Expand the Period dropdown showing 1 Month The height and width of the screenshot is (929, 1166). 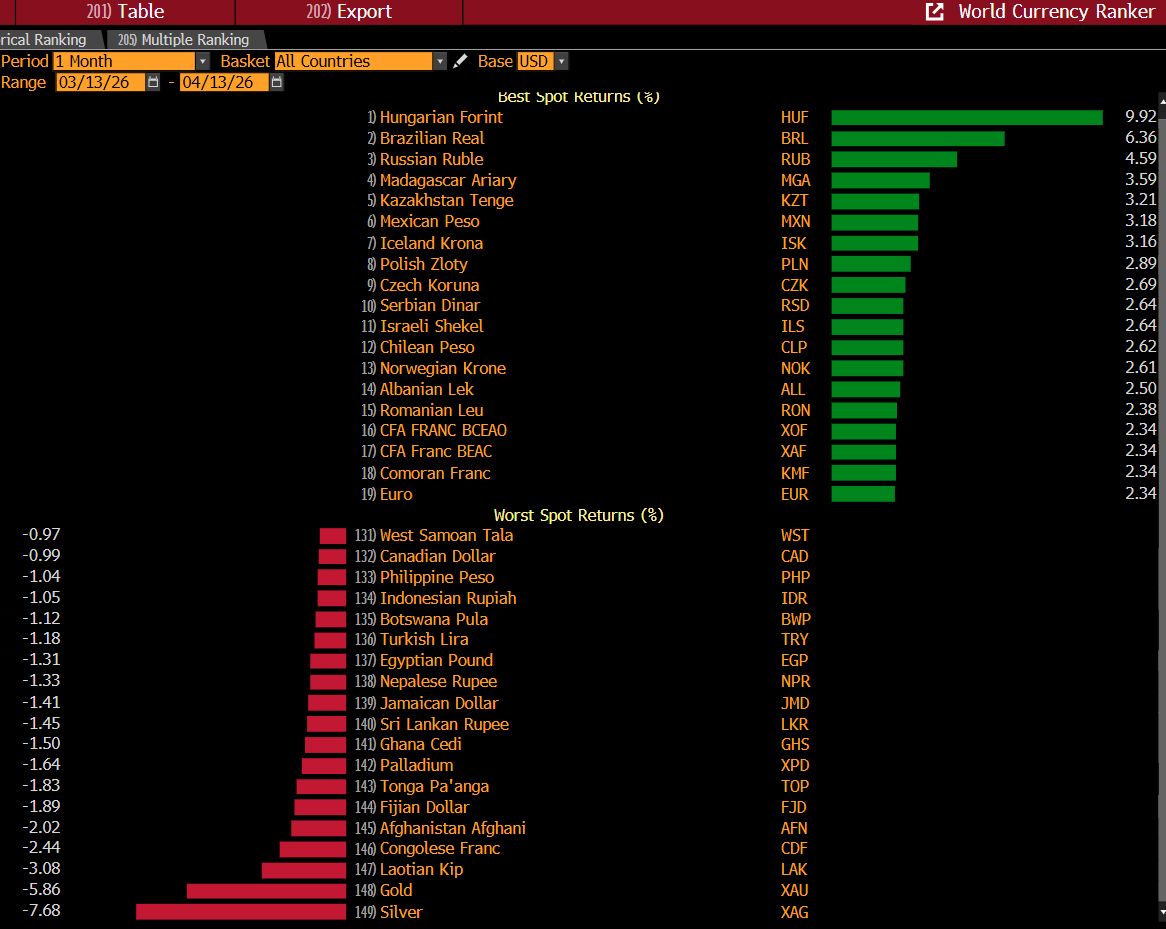pos(203,62)
